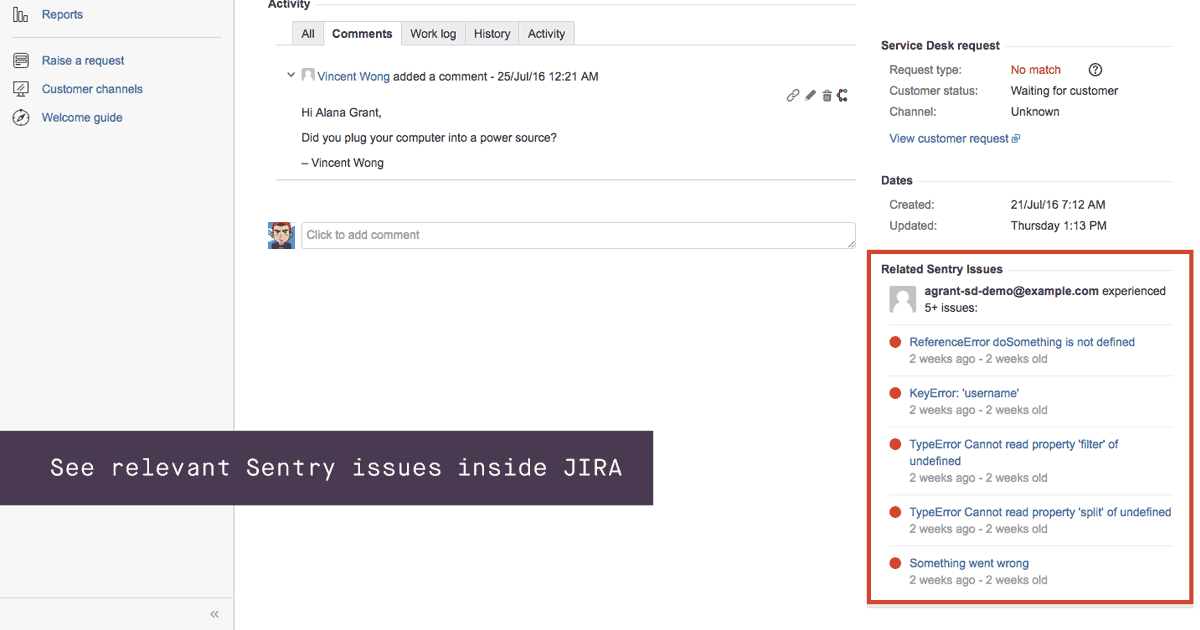Select the Reports icon in the sidebar
Screen dimensions: 1200x630
pos(20,14)
